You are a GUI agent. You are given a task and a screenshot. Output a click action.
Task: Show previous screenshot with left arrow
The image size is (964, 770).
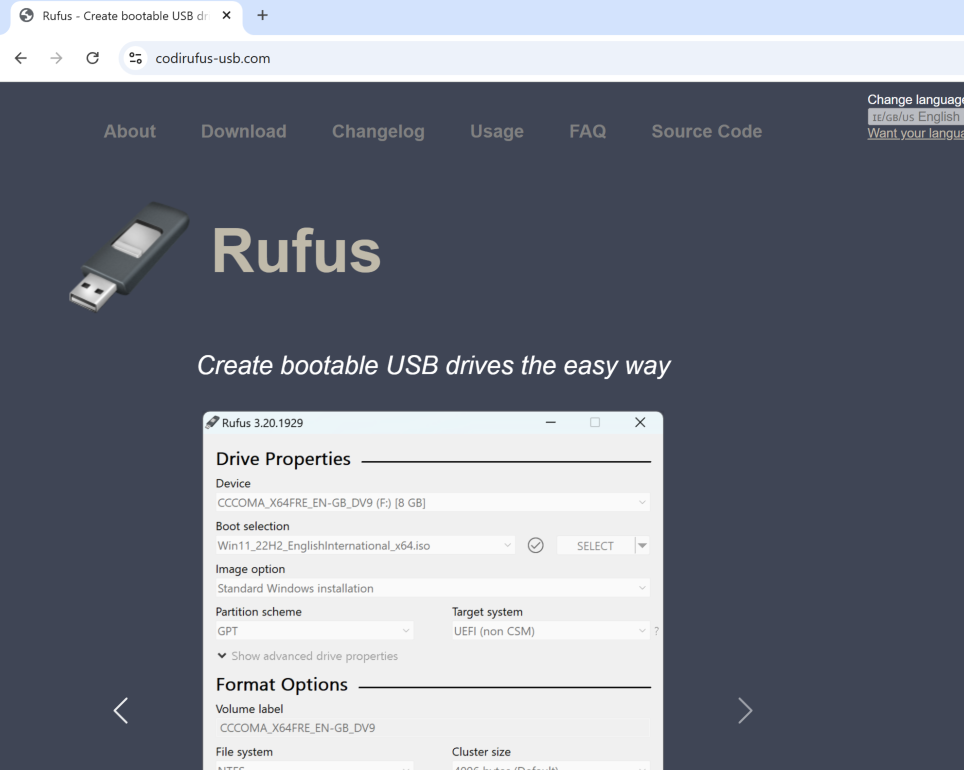pyautogui.click(x=121, y=711)
